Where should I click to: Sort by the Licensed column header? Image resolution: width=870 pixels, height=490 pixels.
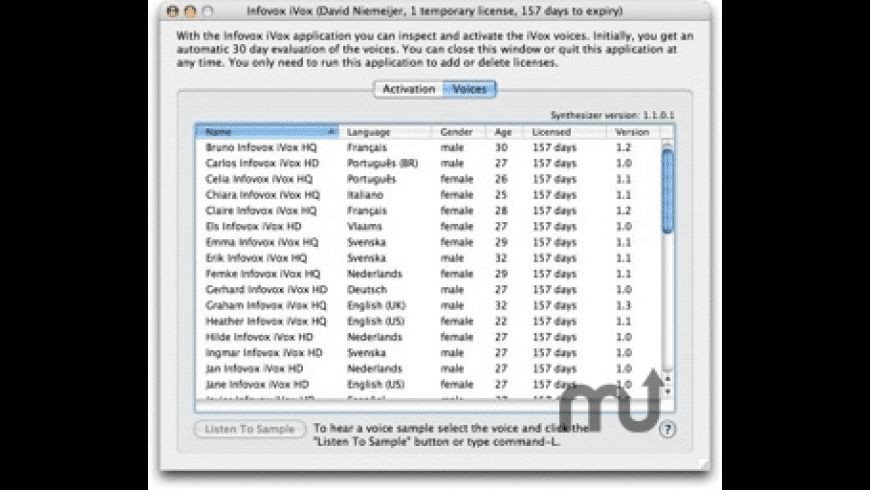pos(564,132)
